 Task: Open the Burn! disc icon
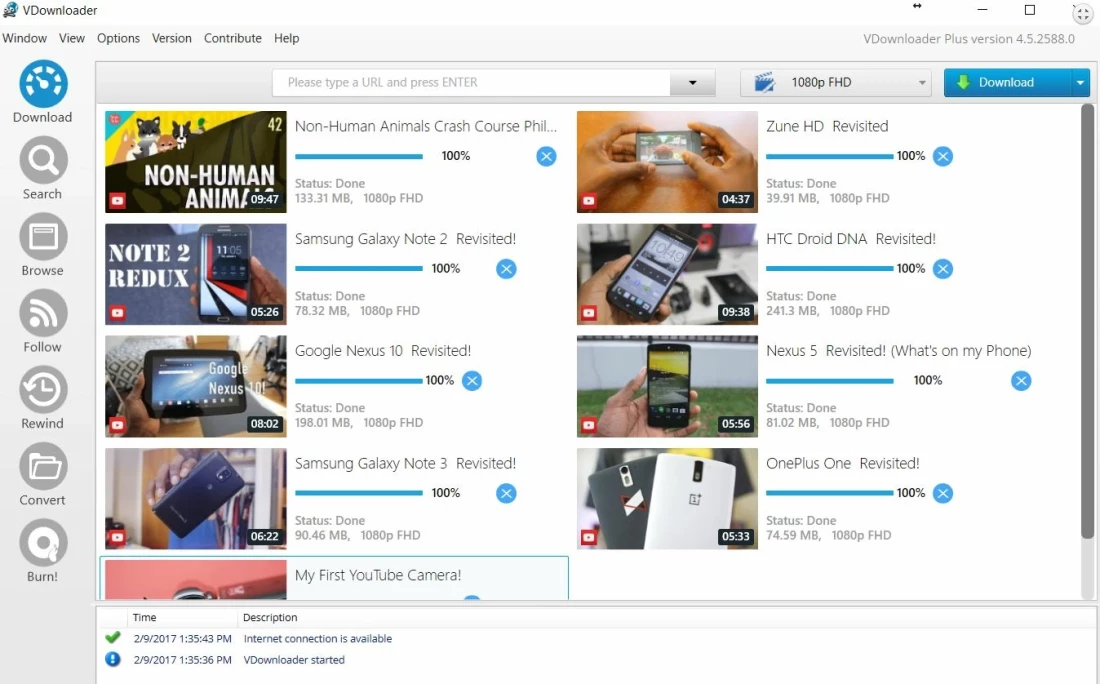[x=43, y=543]
